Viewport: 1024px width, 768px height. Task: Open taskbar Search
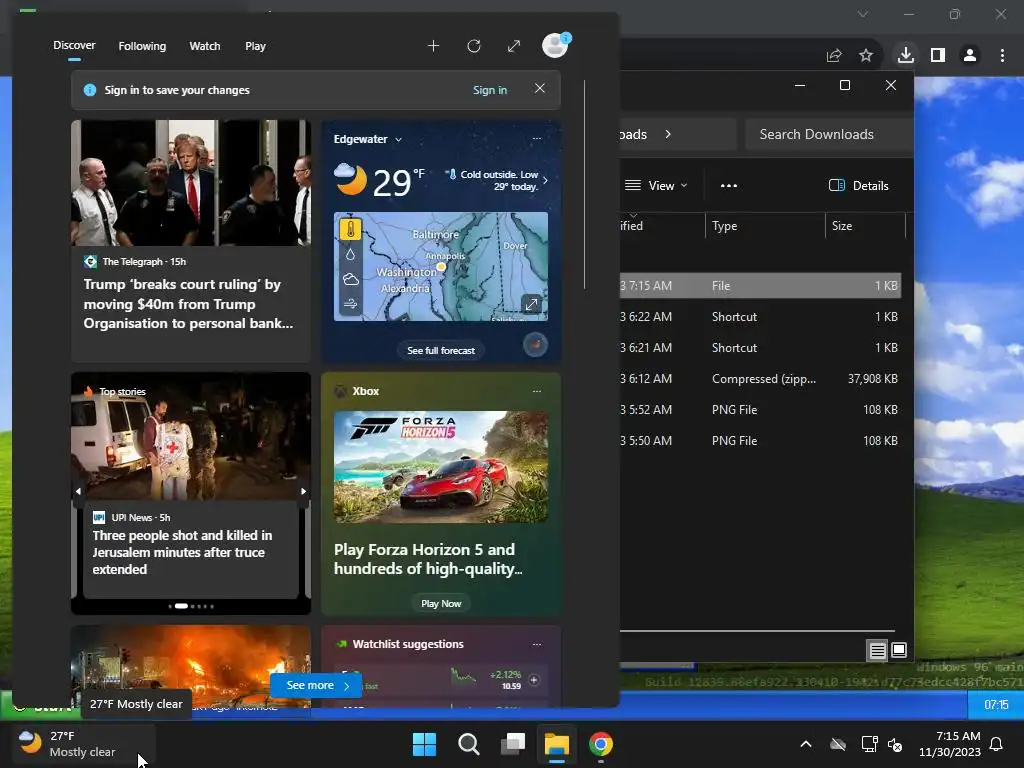469,744
